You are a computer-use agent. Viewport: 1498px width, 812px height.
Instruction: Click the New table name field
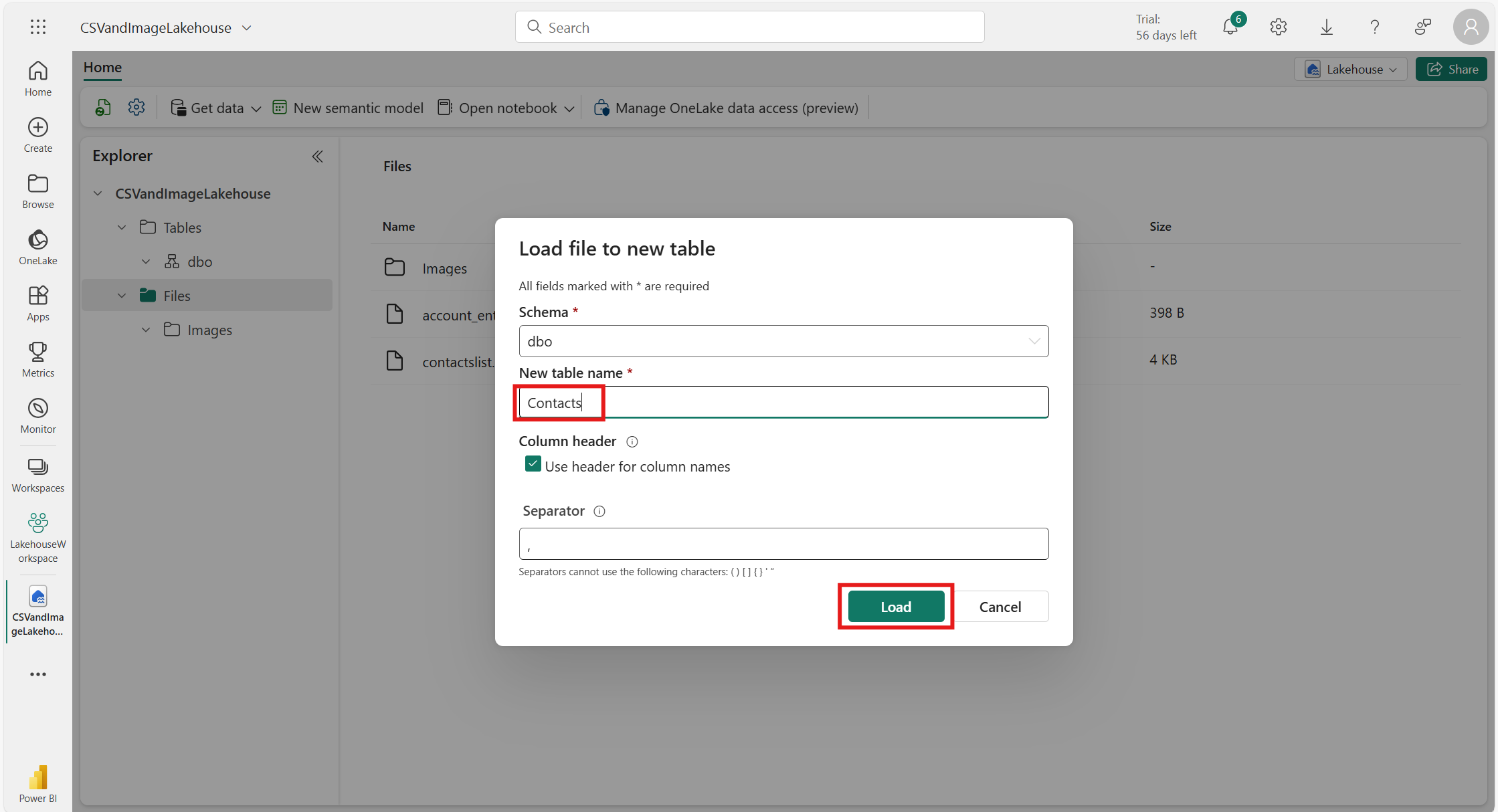pos(783,403)
